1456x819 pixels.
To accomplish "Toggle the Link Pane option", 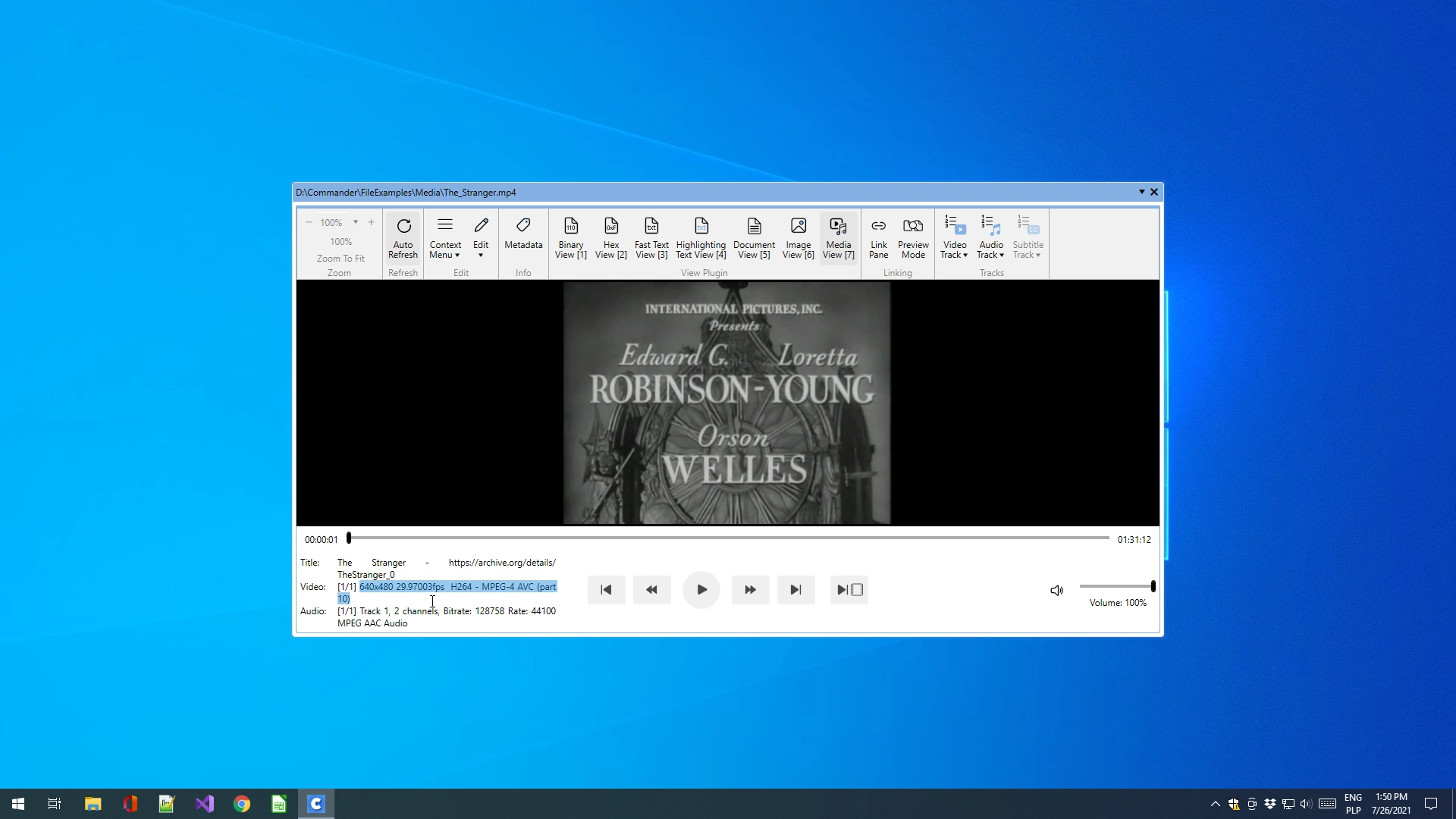I will click(878, 237).
